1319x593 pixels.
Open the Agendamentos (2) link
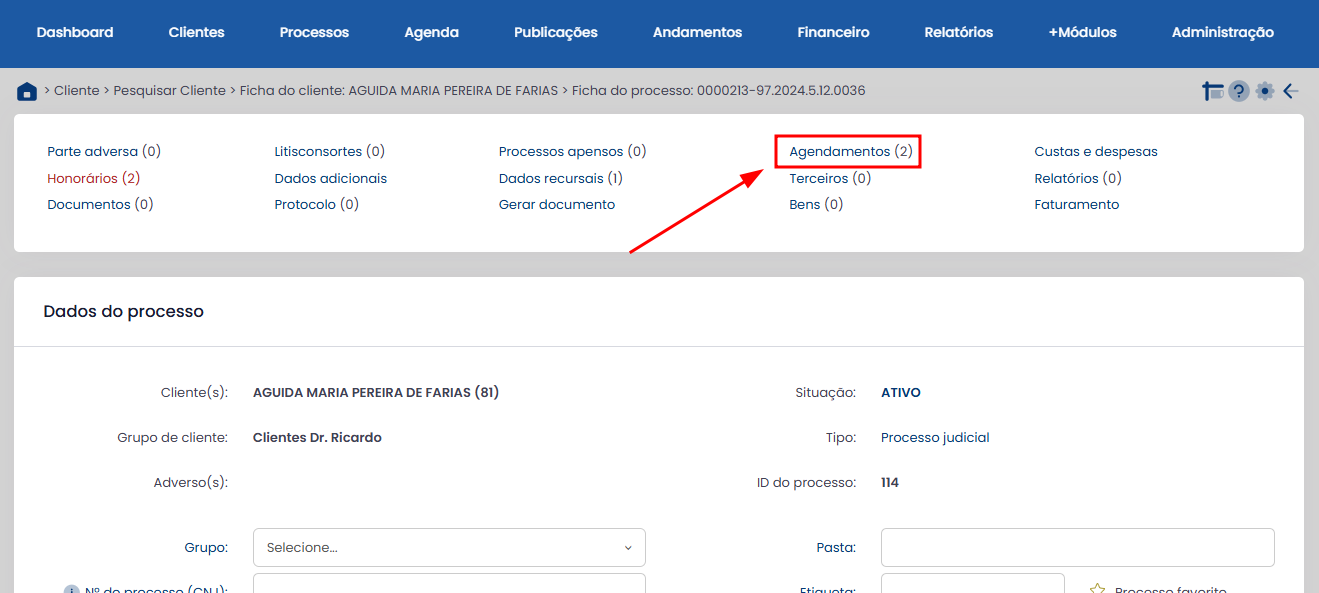point(850,152)
